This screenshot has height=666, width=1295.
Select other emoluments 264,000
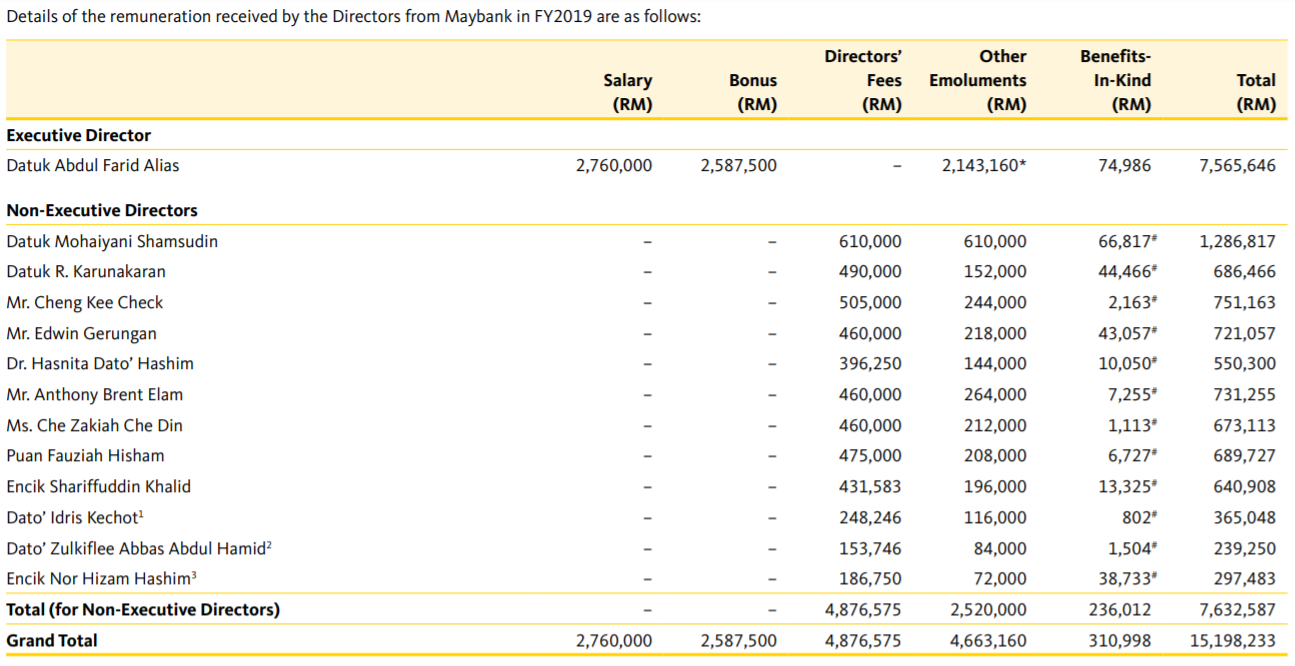[995, 394]
